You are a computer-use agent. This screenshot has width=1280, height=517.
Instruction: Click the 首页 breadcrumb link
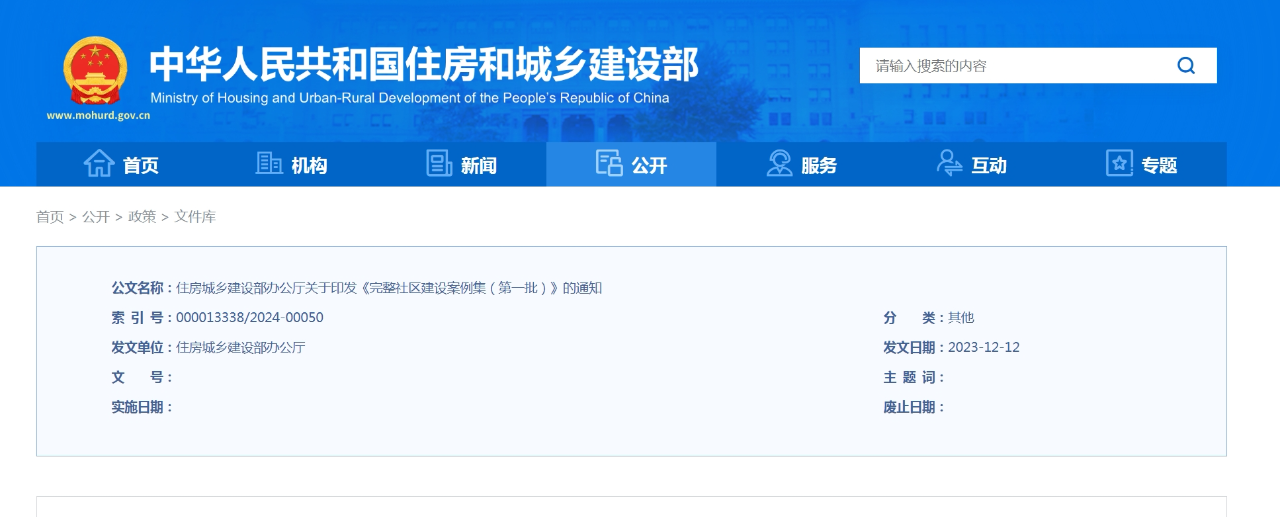click(x=50, y=217)
